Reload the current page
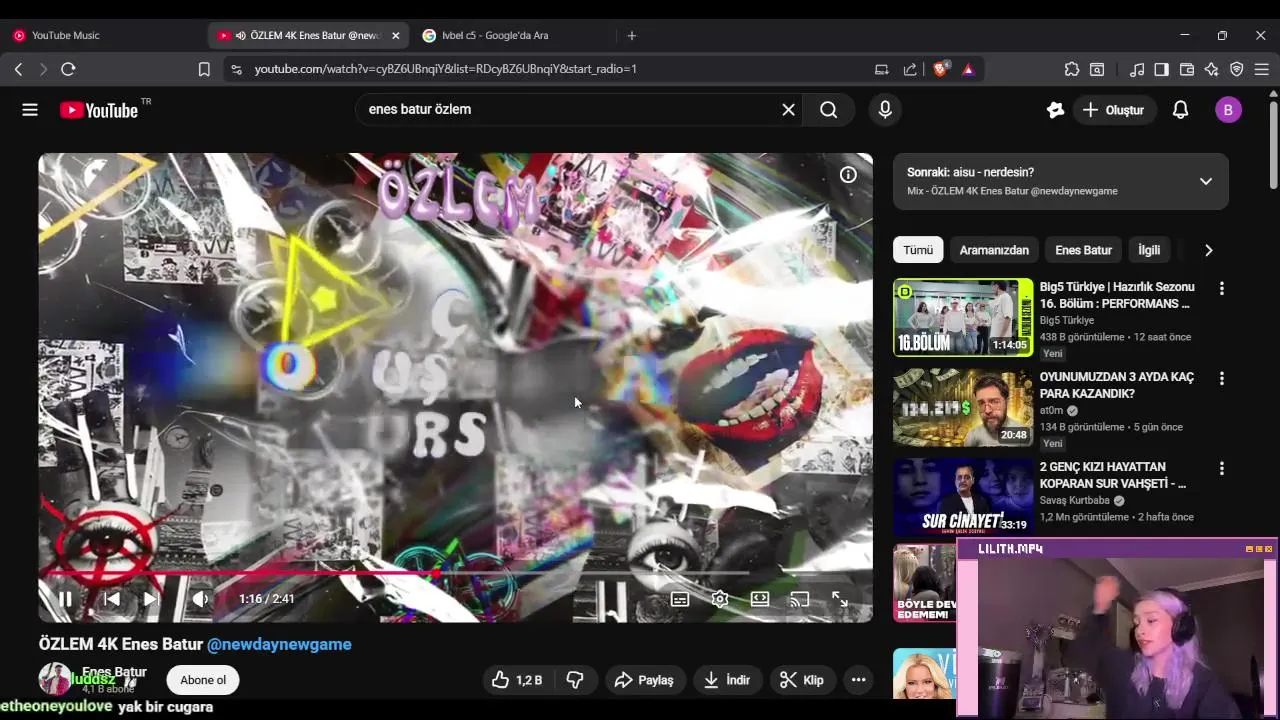1280x720 pixels. click(68, 69)
